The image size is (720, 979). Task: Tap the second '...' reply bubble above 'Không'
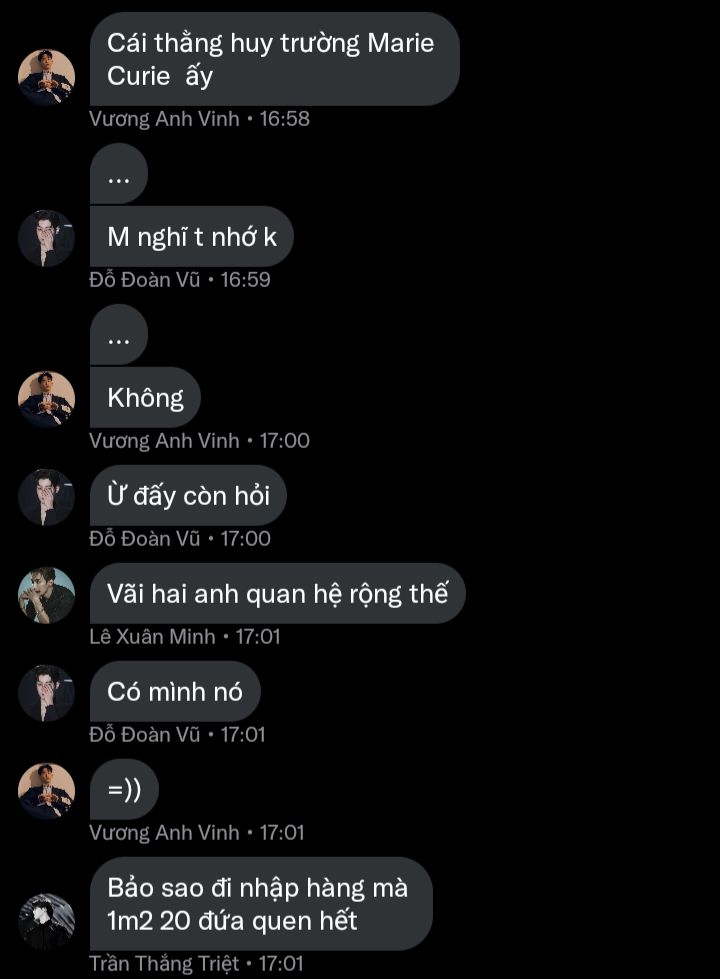click(x=119, y=334)
